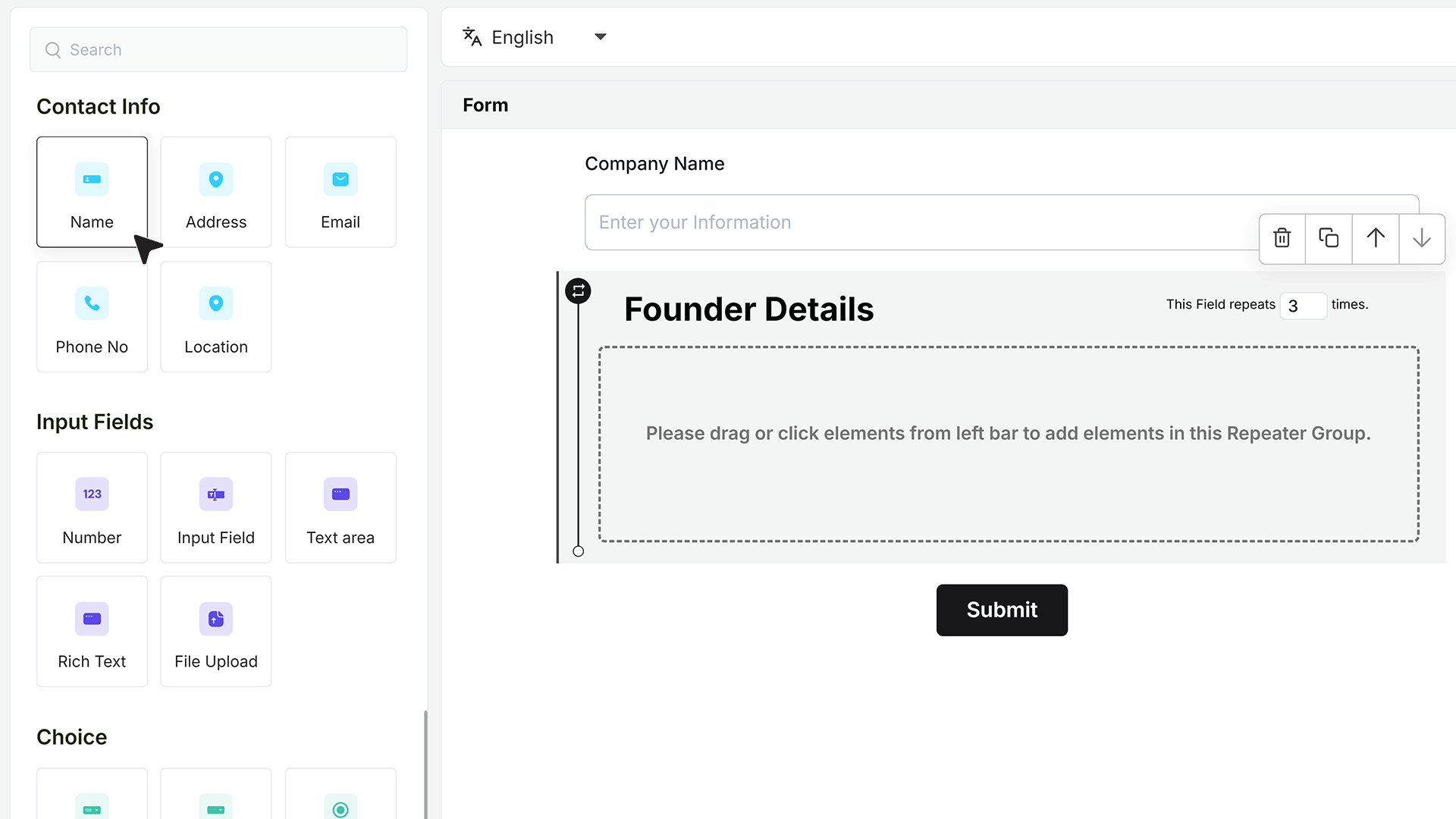Move the field up with the arrow icon
Screen dimensions: 1456x819
coord(1376,238)
